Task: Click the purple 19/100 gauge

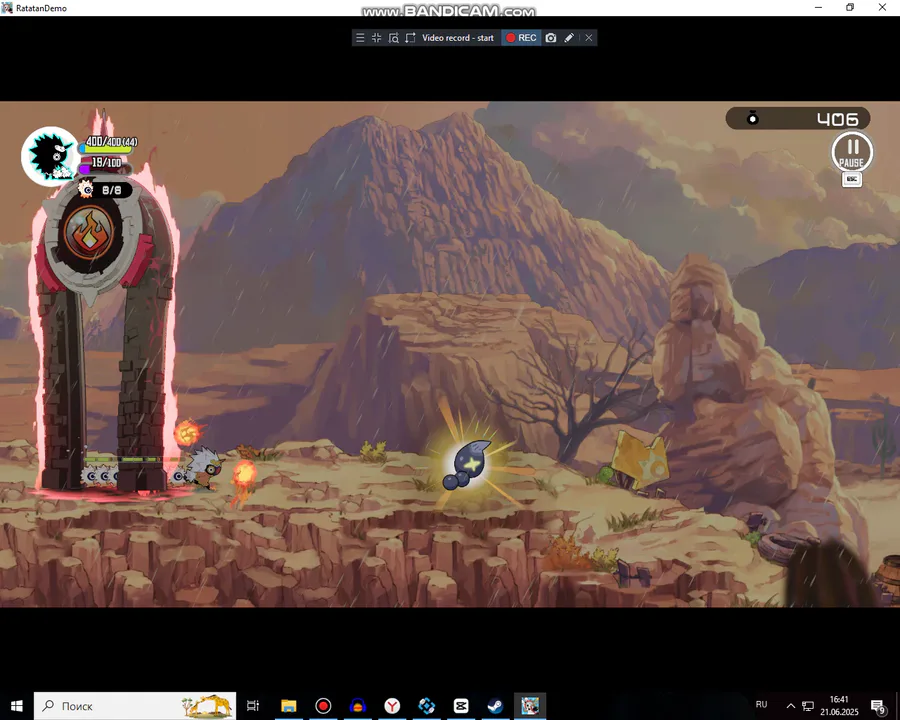Action: pyautogui.click(x=104, y=167)
